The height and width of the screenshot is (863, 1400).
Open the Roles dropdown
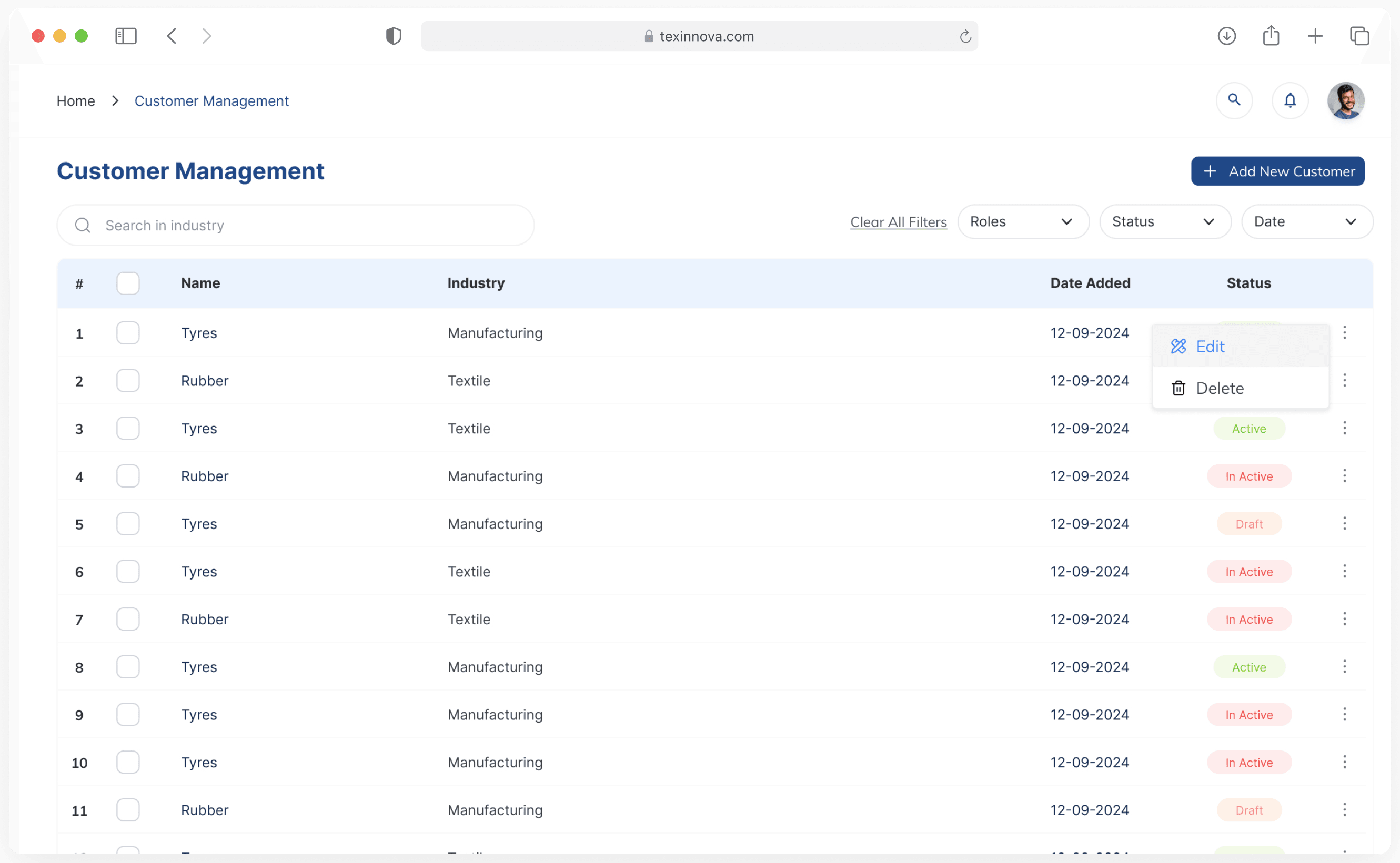[1023, 221]
